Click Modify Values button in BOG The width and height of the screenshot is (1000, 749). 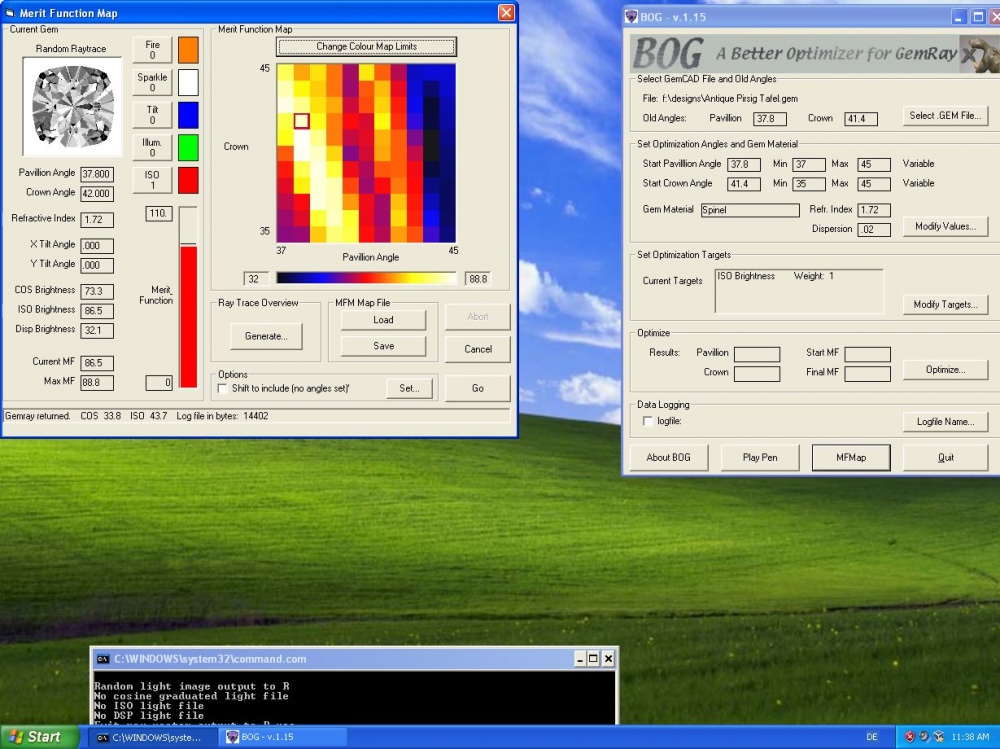(x=945, y=226)
